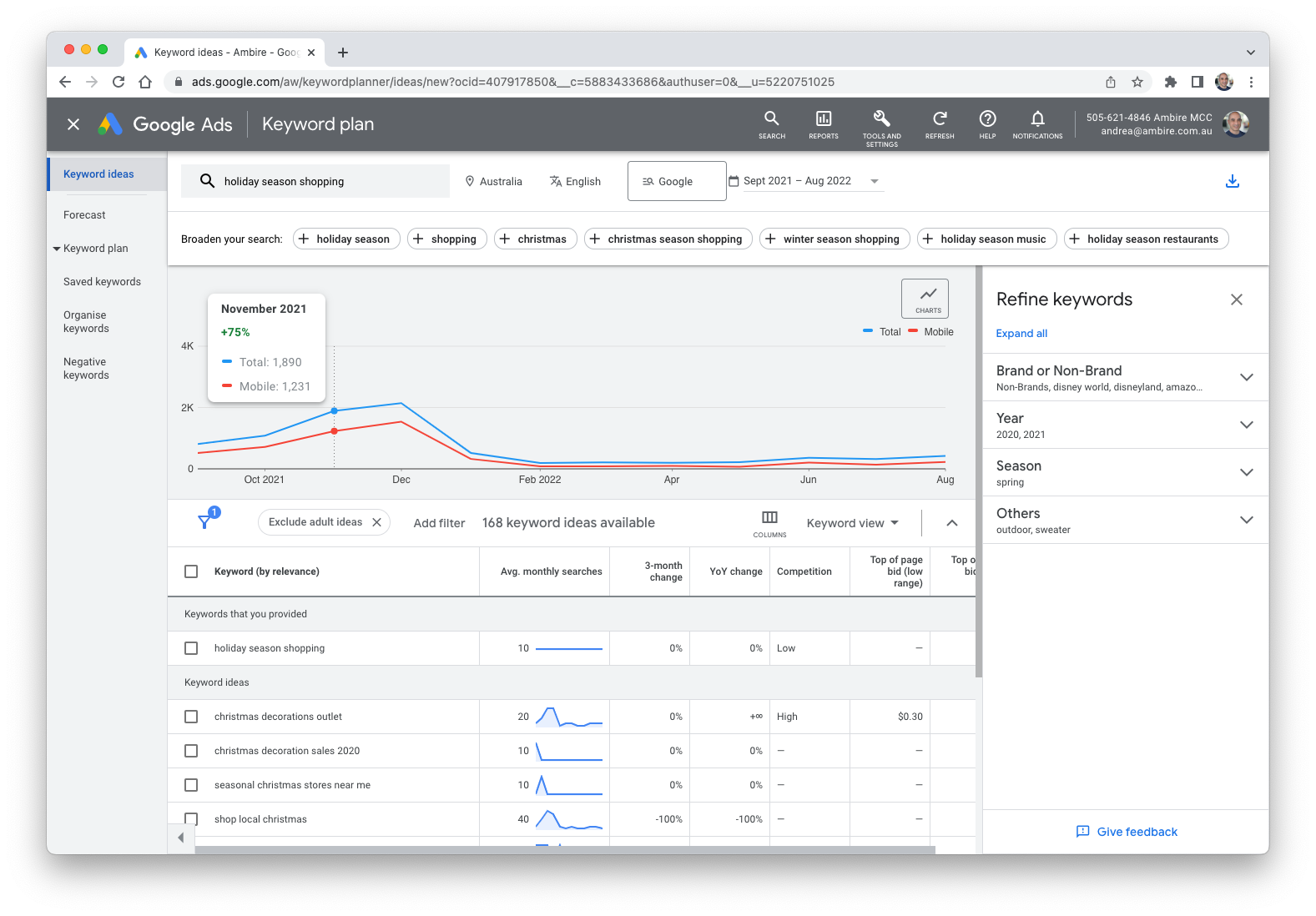
Task: Select the Google search network button
Action: [x=677, y=181]
